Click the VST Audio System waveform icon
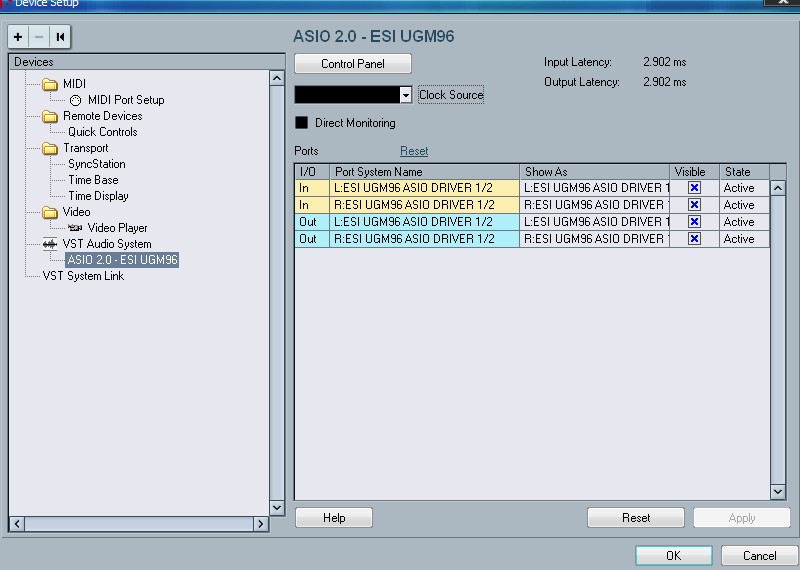800x570 pixels. pyautogui.click(x=49, y=244)
